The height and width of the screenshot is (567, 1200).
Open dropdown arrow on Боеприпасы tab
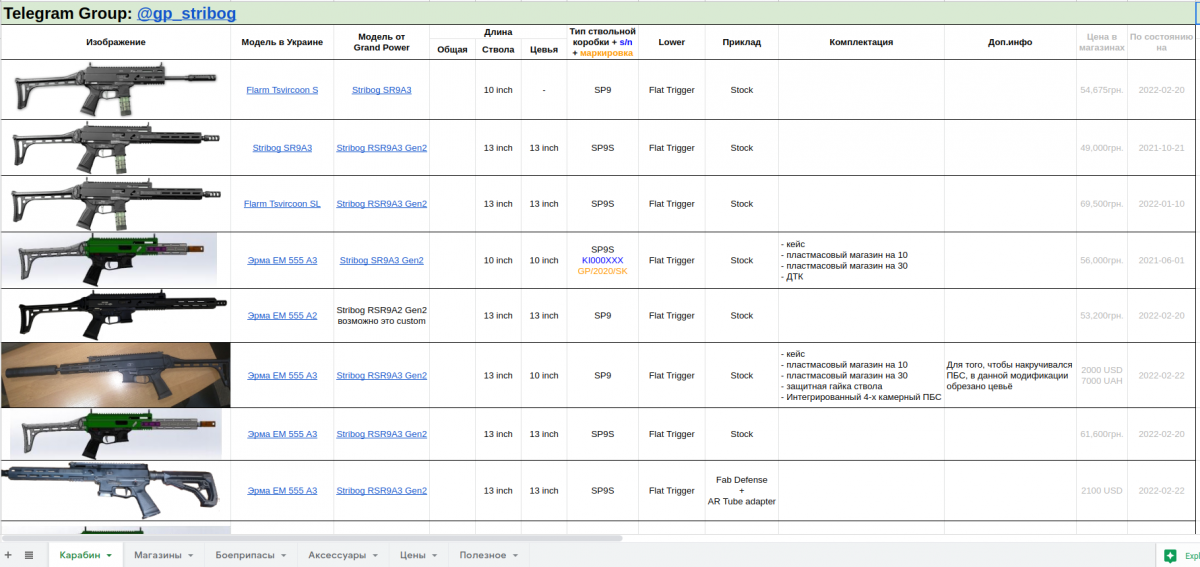(x=284, y=555)
